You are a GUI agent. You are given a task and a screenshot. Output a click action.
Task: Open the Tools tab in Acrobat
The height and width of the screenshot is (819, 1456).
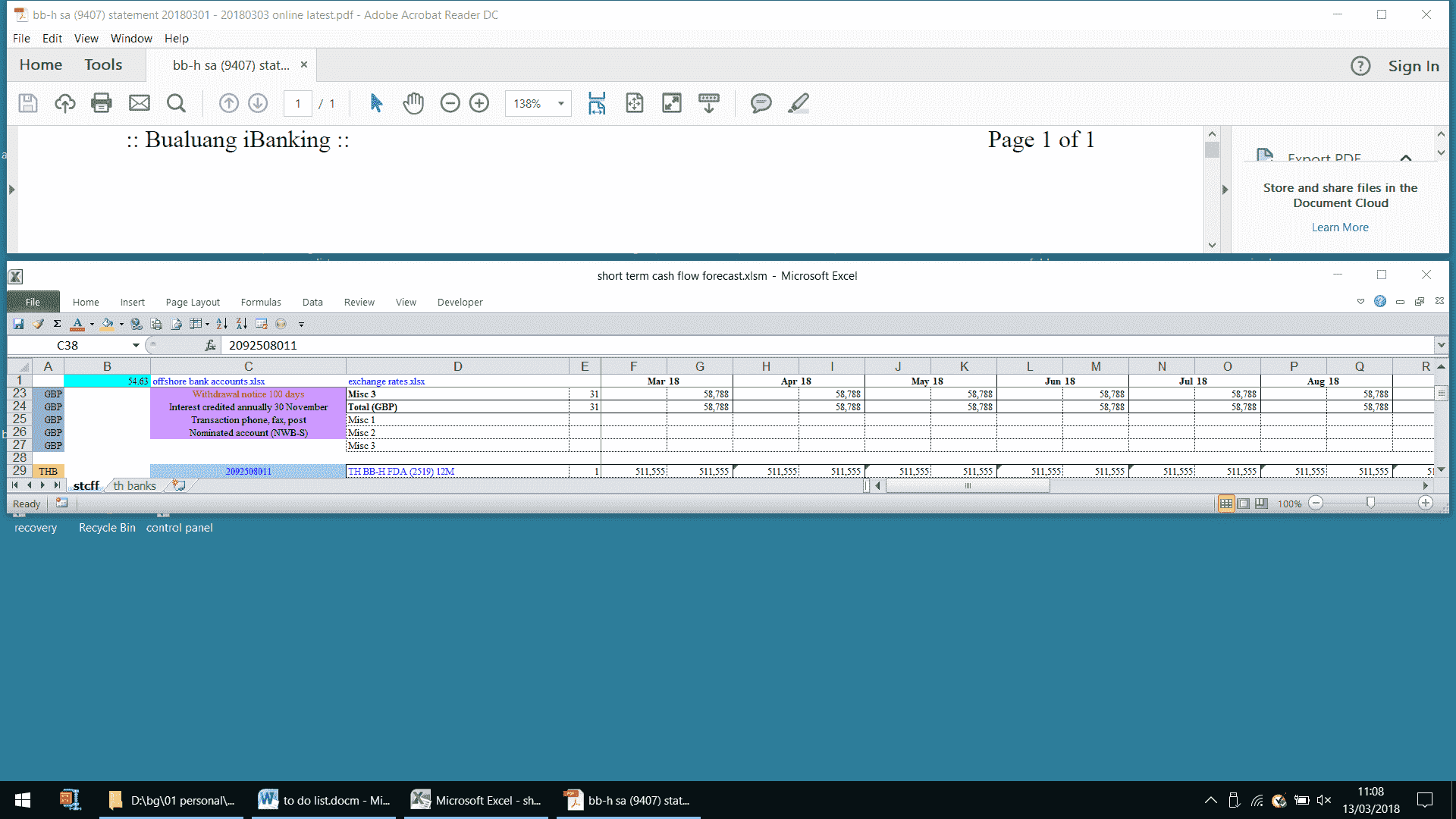103,64
